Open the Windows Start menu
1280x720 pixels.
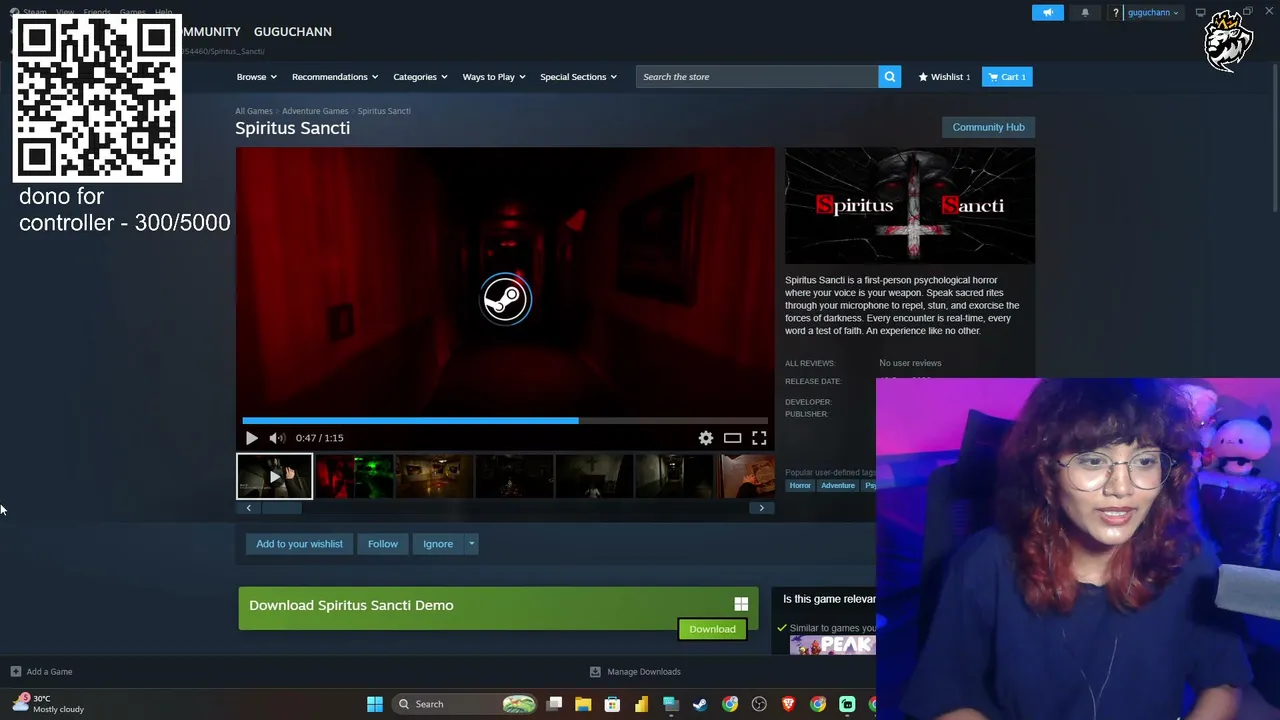pyautogui.click(x=375, y=704)
